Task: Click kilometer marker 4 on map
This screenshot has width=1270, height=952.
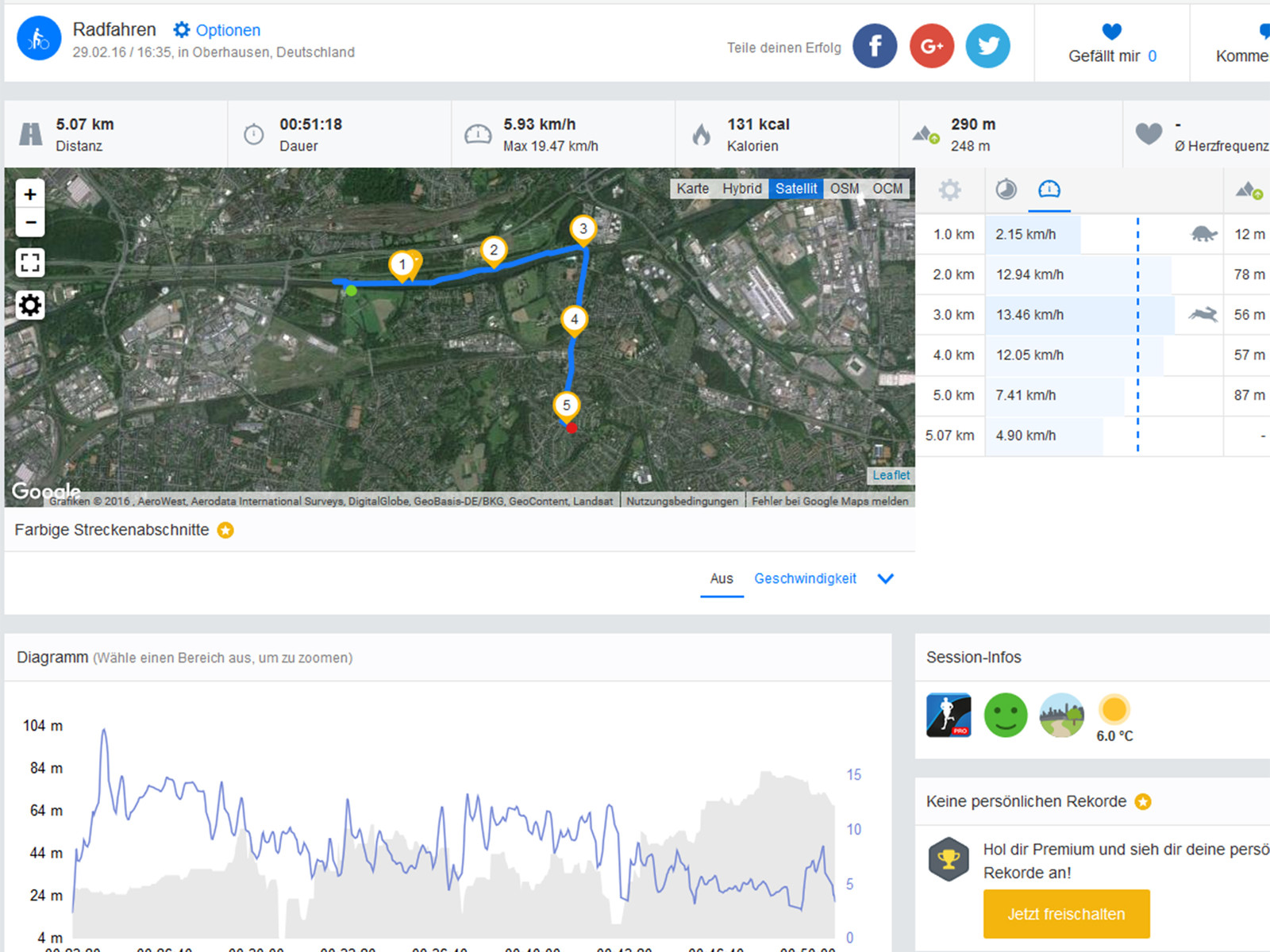Action: point(574,321)
